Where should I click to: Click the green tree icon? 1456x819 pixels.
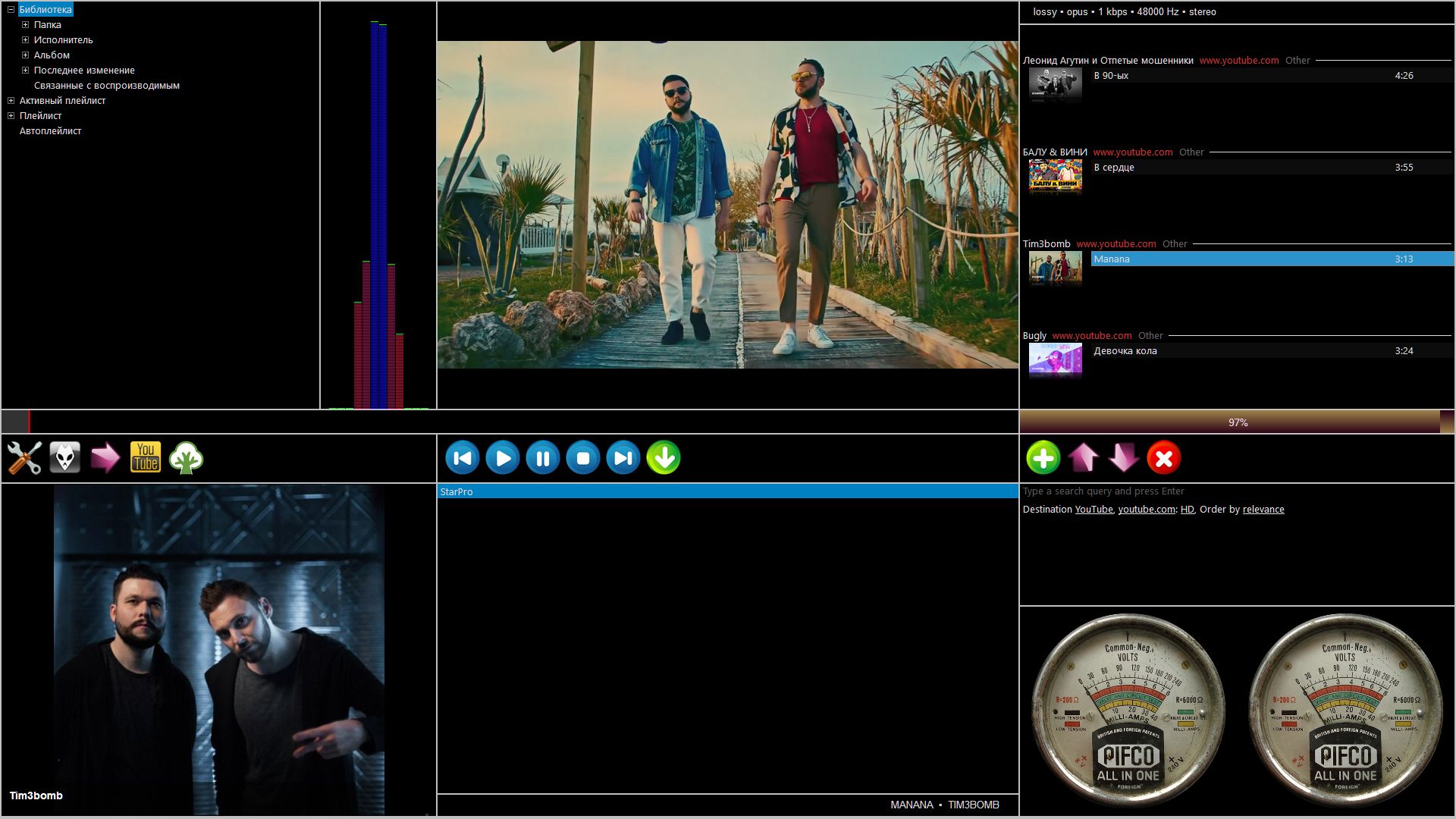[x=186, y=458]
